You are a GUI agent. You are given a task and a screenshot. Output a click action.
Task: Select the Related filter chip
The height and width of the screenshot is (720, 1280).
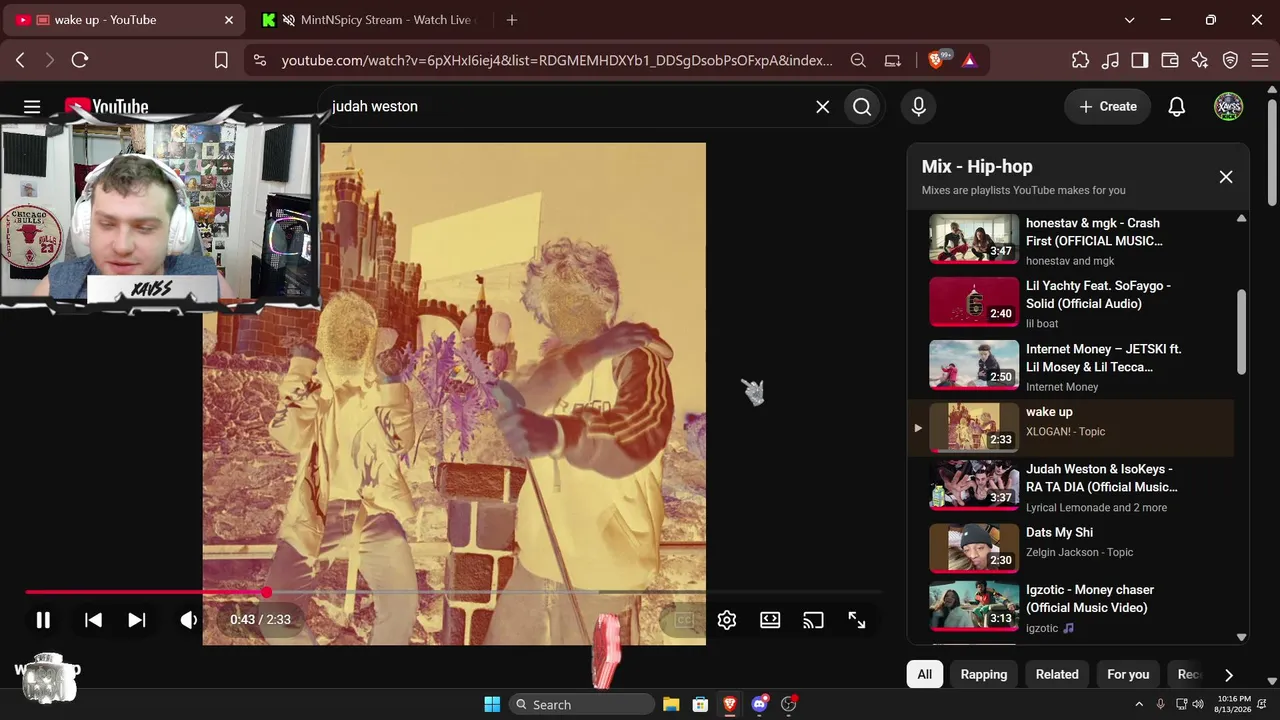click(1057, 674)
